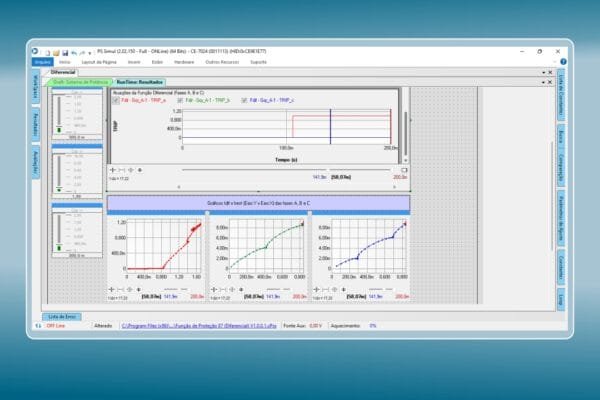
Task: Open the quick access toolbar customize dropdown
Action: [91, 51]
